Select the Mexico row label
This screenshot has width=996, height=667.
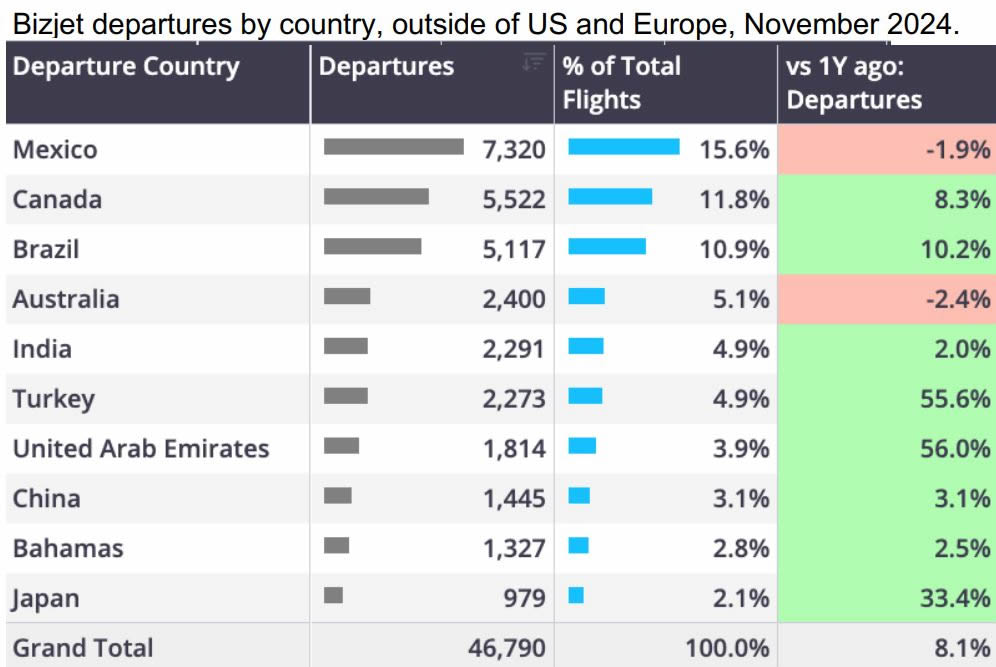[55, 150]
